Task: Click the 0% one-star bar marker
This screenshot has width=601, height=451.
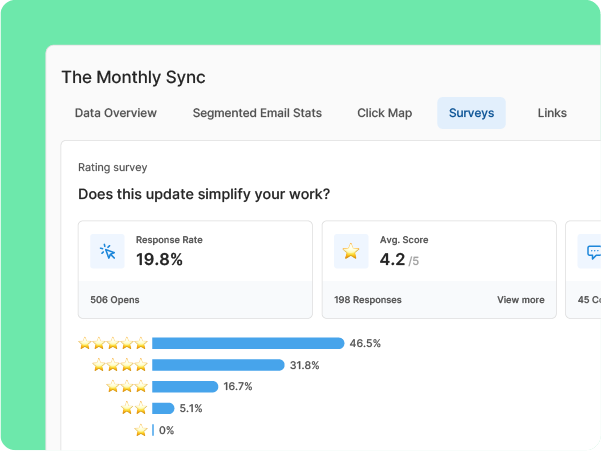Action: (x=153, y=430)
